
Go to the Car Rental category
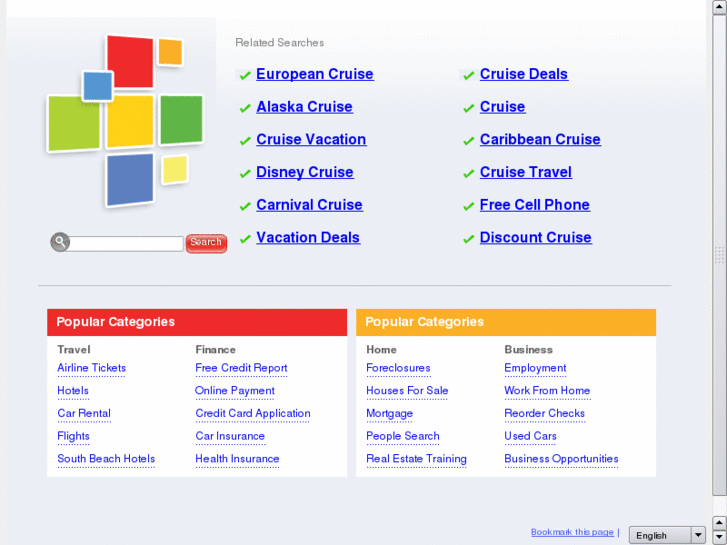[84, 414]
